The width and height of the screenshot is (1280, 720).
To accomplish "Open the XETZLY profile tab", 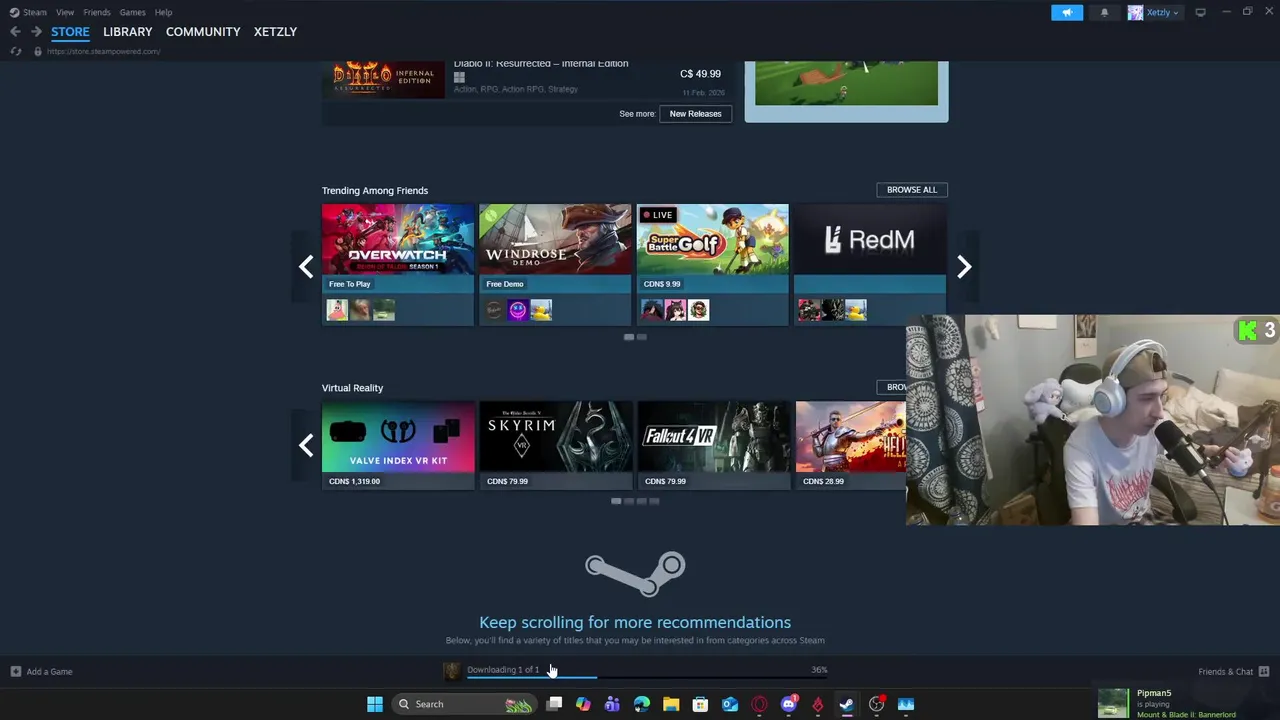I will tap(275, 32).
